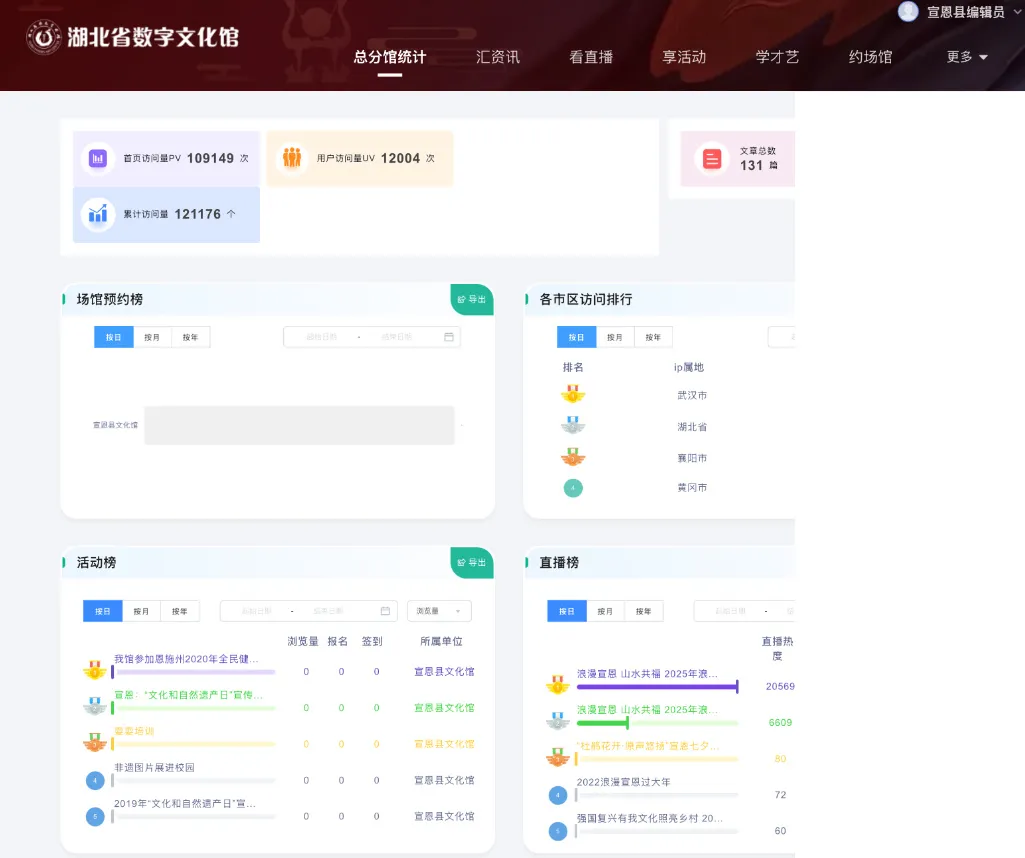The image size is (1025, 858).
Task: Click the orange 用户访问量UV people icon
Action: (x=291, y=158)
